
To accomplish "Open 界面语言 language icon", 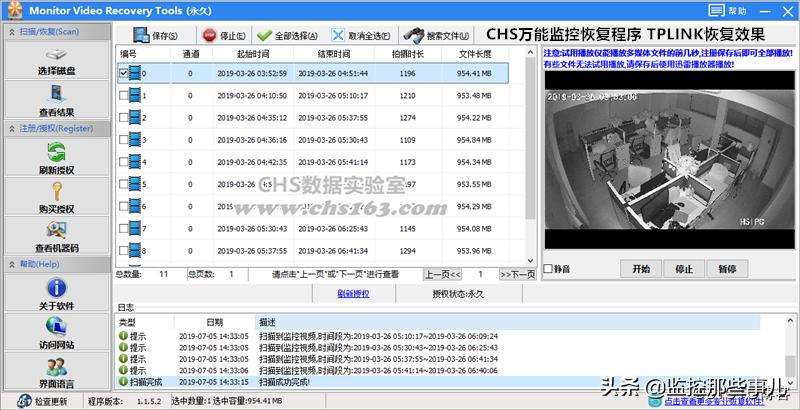I will tap(57, 367).
